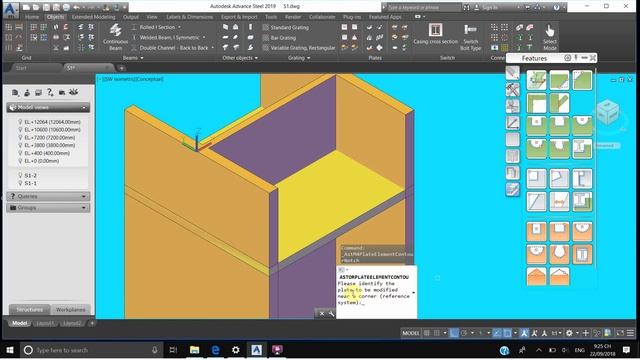Toggle grid display on the status bar

tap(427, 333)
